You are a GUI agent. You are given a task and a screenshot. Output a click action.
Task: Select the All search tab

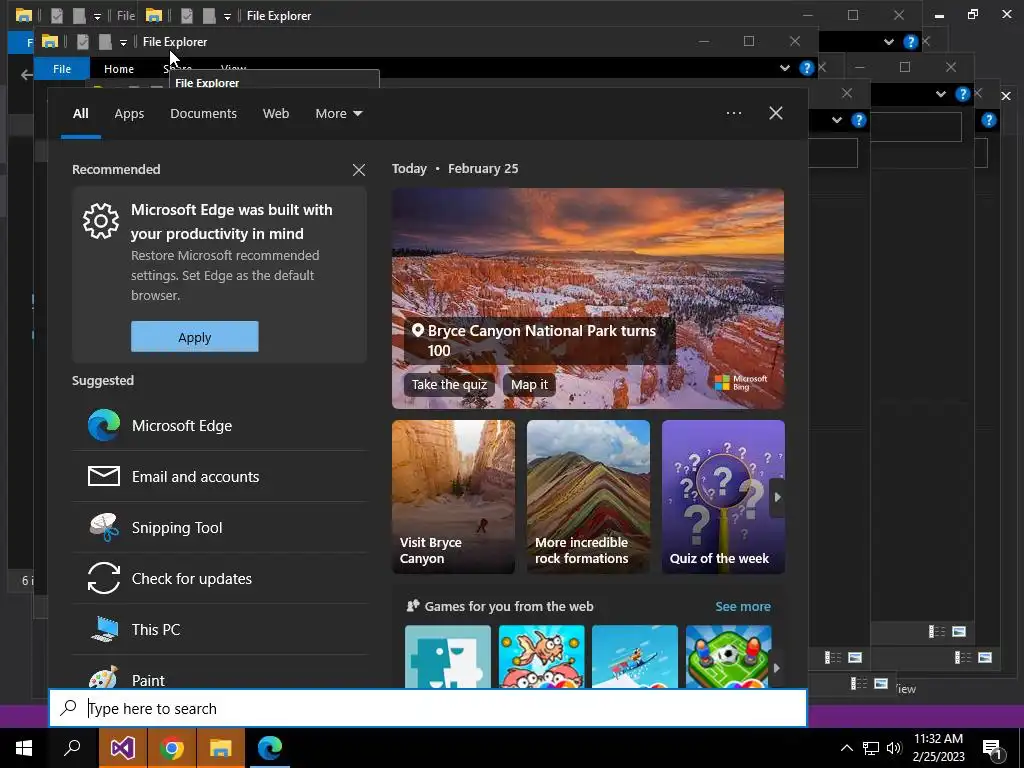[x=80, y=114]
